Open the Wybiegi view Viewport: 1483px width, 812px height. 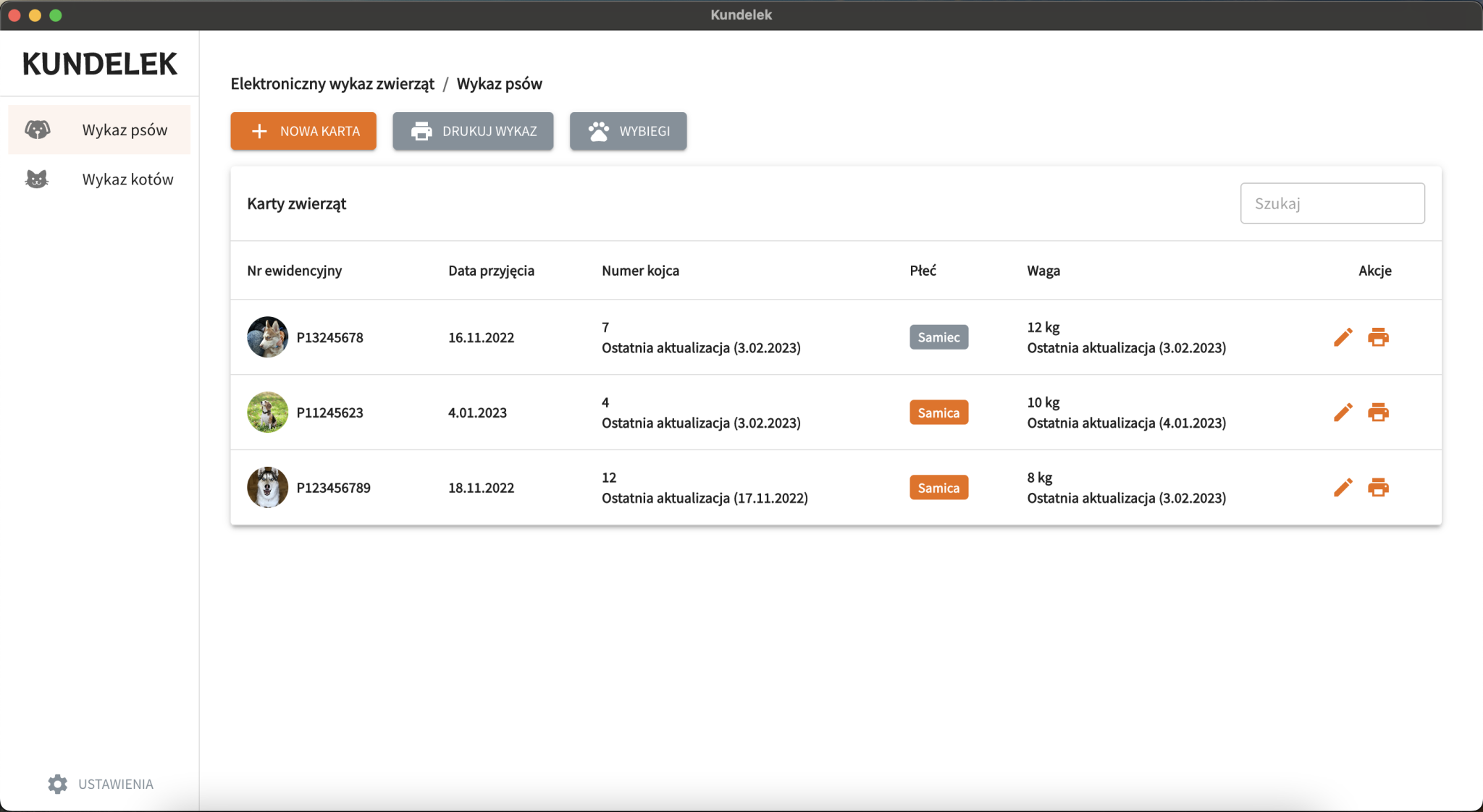point(628,131)
